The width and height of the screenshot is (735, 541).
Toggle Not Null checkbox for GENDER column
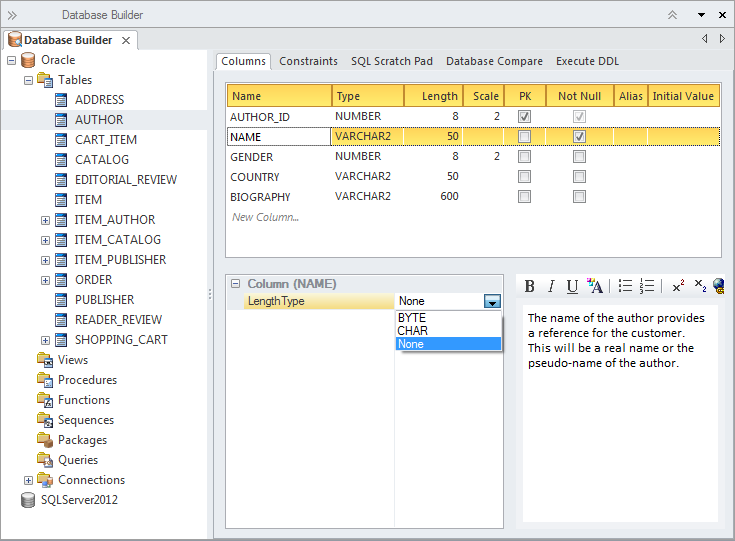pyautogui.click(x=579, y=156)
